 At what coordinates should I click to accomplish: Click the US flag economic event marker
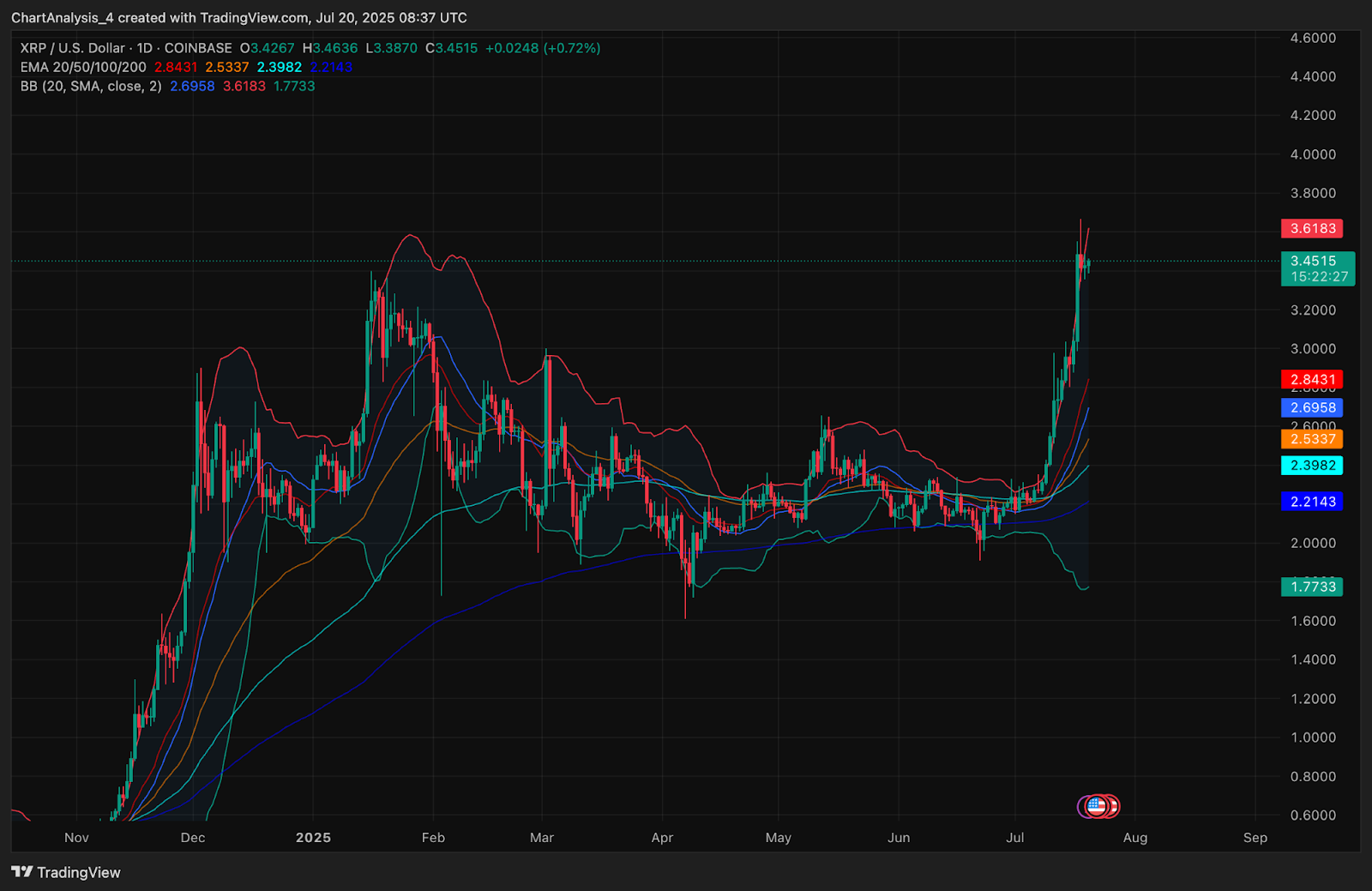coord(1096,806)
